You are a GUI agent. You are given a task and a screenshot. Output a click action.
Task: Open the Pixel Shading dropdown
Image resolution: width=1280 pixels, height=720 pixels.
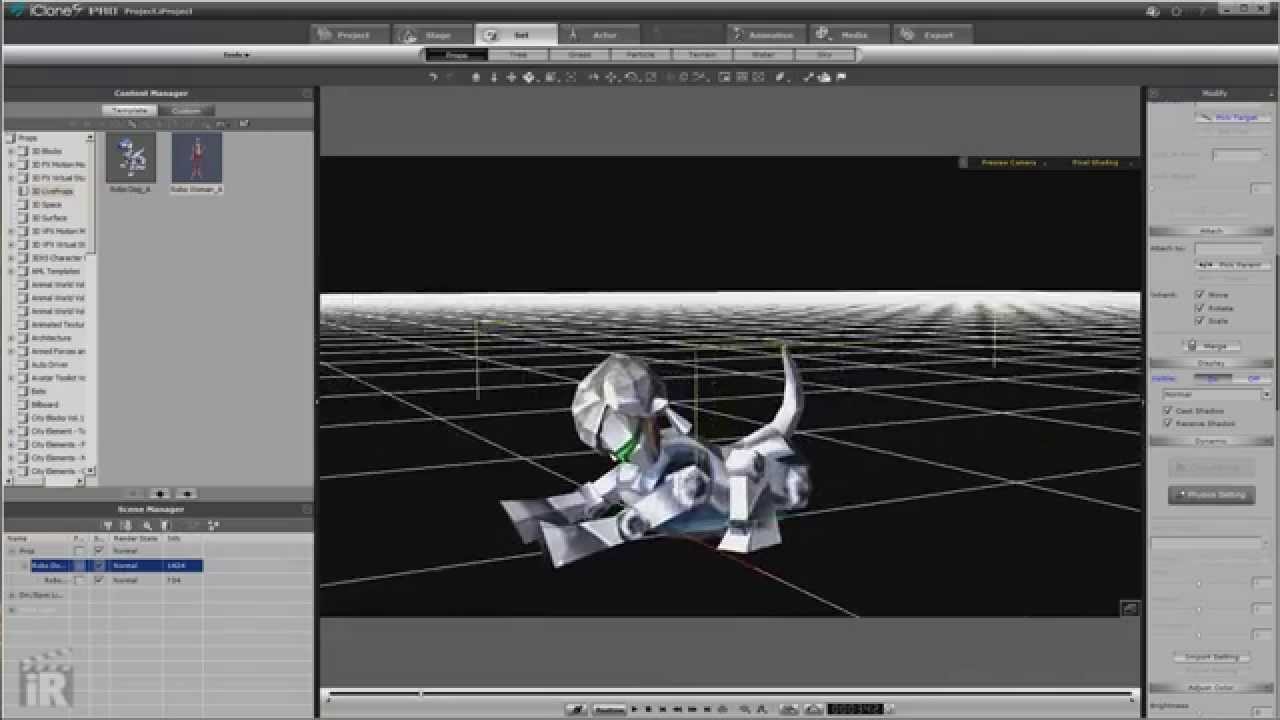1098,162
